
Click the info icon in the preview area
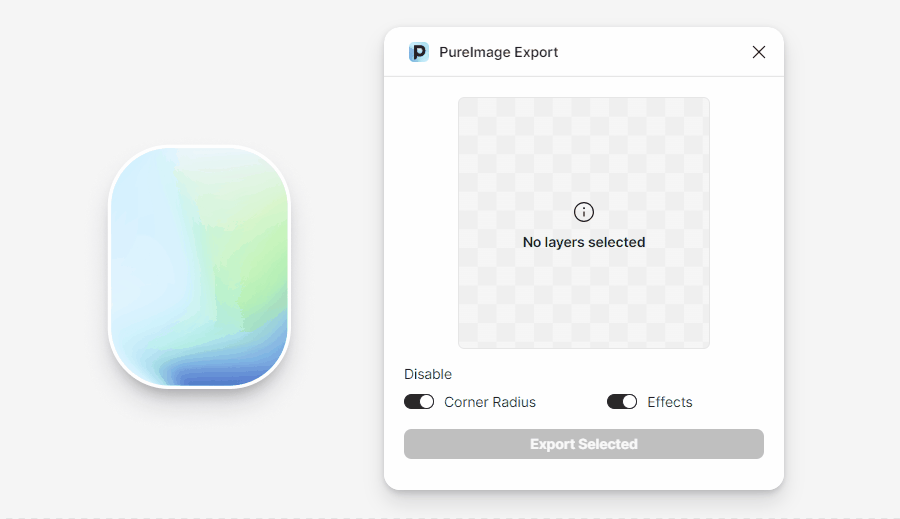point(584,212)
